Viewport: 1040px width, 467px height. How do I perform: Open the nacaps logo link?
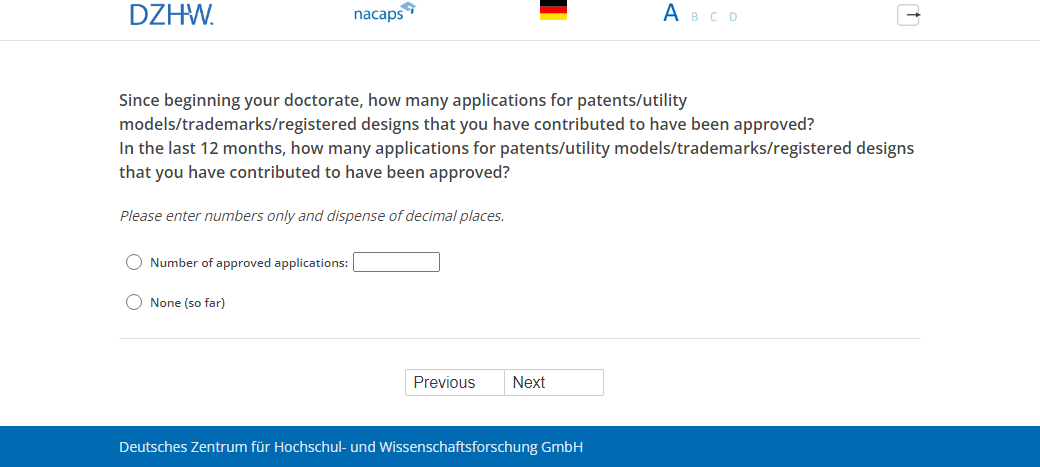tap(378, 15)
